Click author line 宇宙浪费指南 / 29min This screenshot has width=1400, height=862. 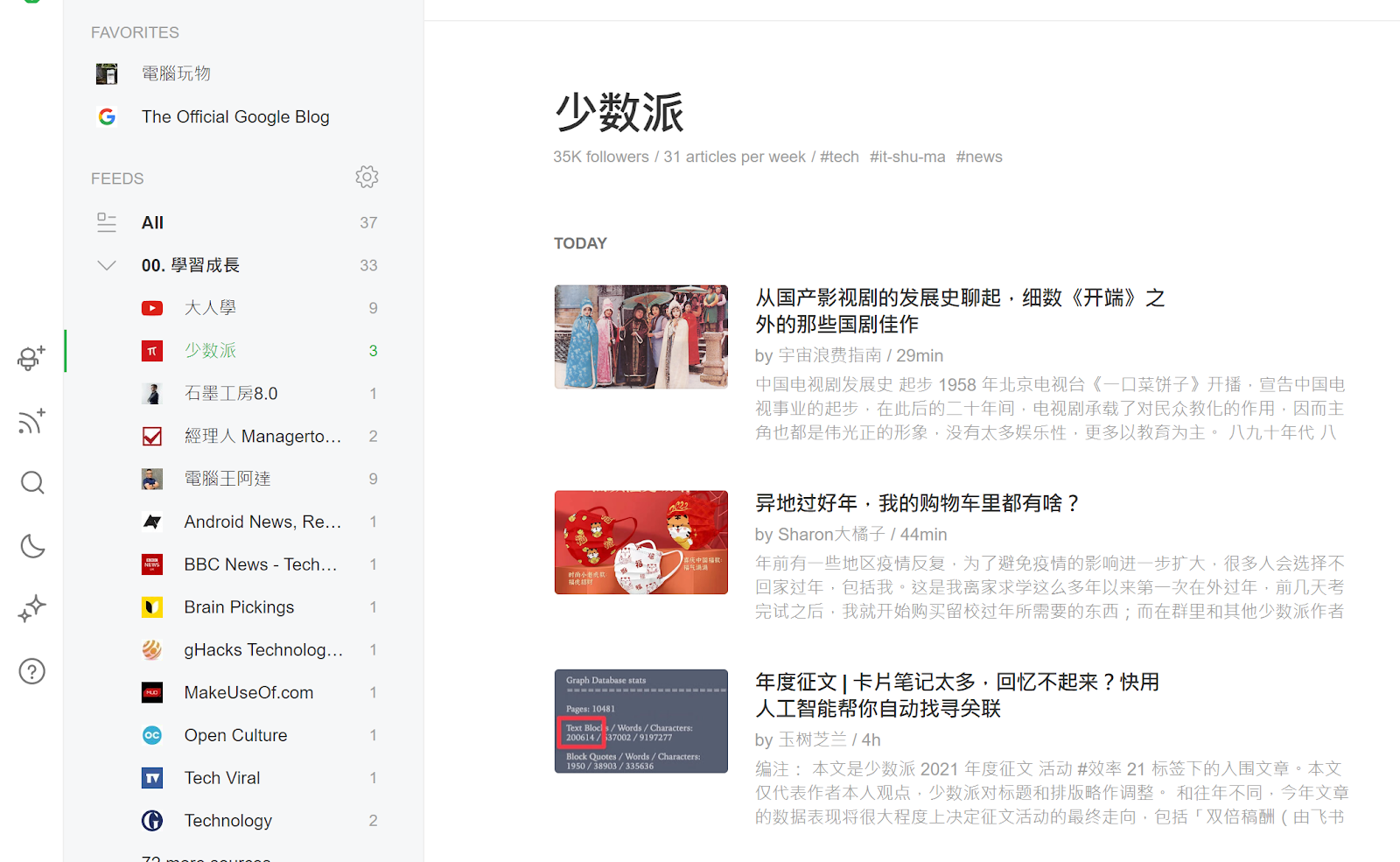[849, 355]
